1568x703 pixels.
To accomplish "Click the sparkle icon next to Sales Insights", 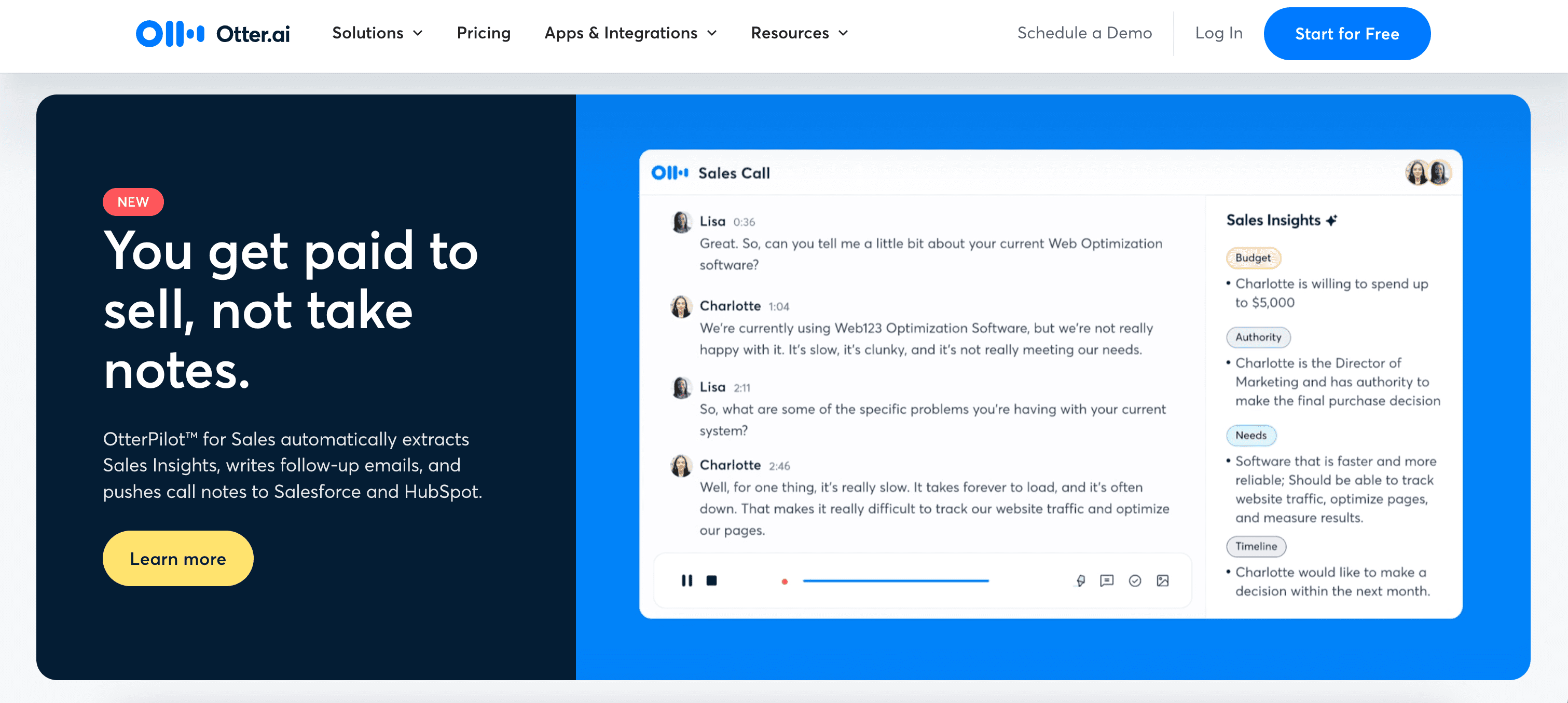I will 1331,220.
